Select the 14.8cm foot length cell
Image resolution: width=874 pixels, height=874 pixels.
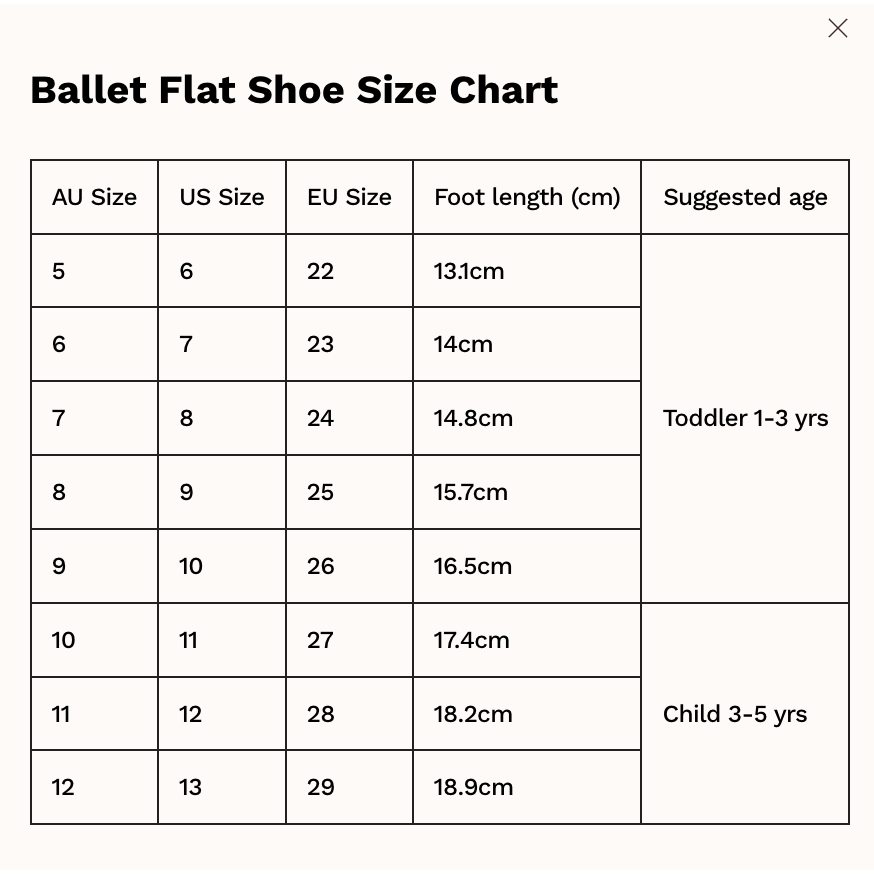point(527,418)
